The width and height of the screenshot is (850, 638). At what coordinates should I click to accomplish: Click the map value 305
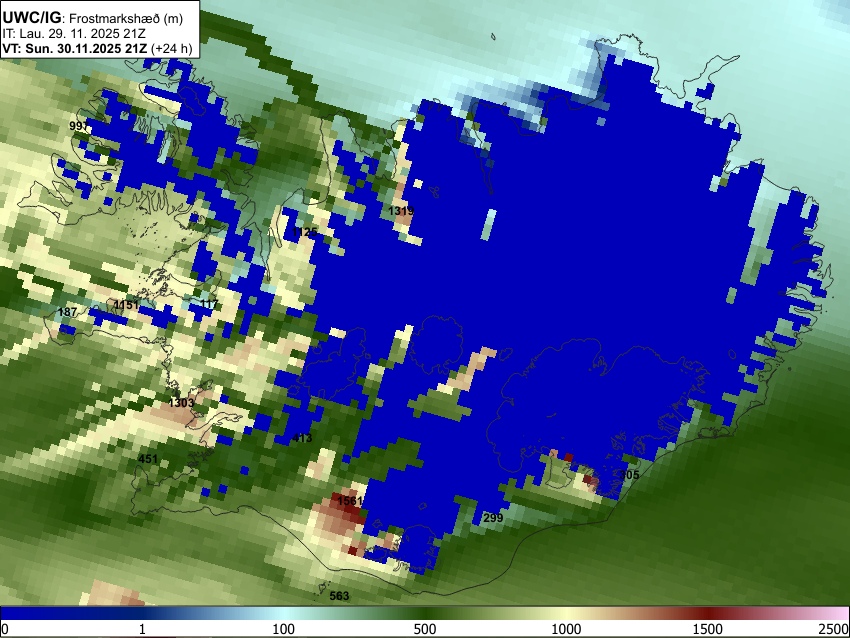pos(630,475)
